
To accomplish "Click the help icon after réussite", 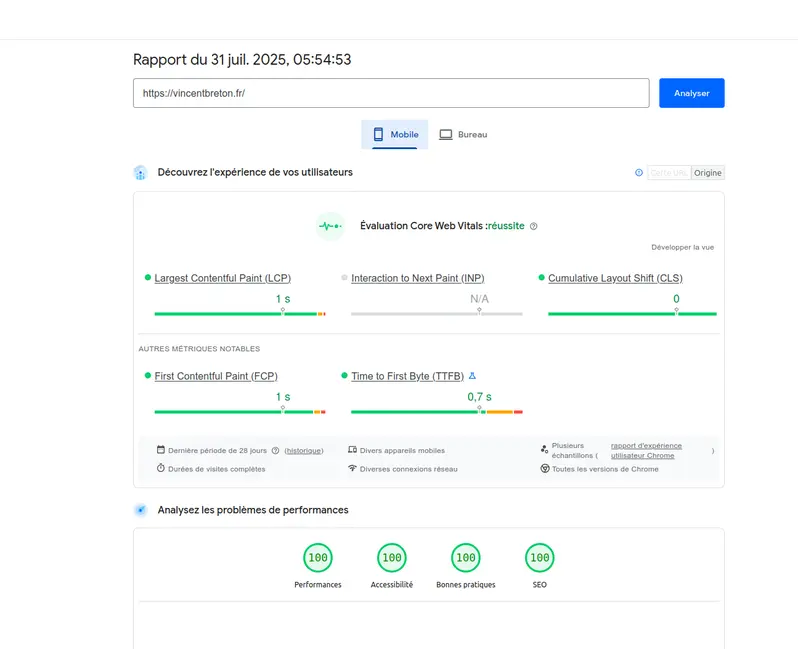I will (533, 226).
